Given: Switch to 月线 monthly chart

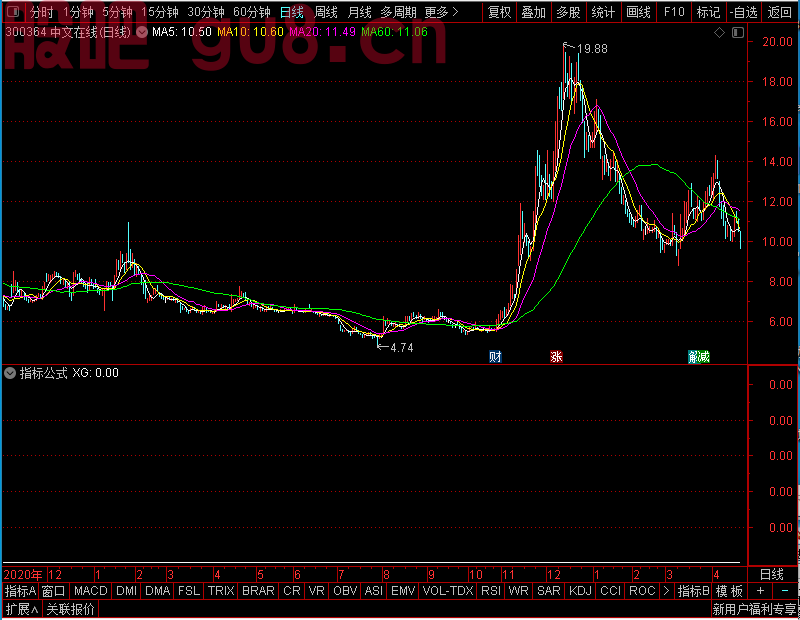Looking at the screenshot, I should [359, 12].
